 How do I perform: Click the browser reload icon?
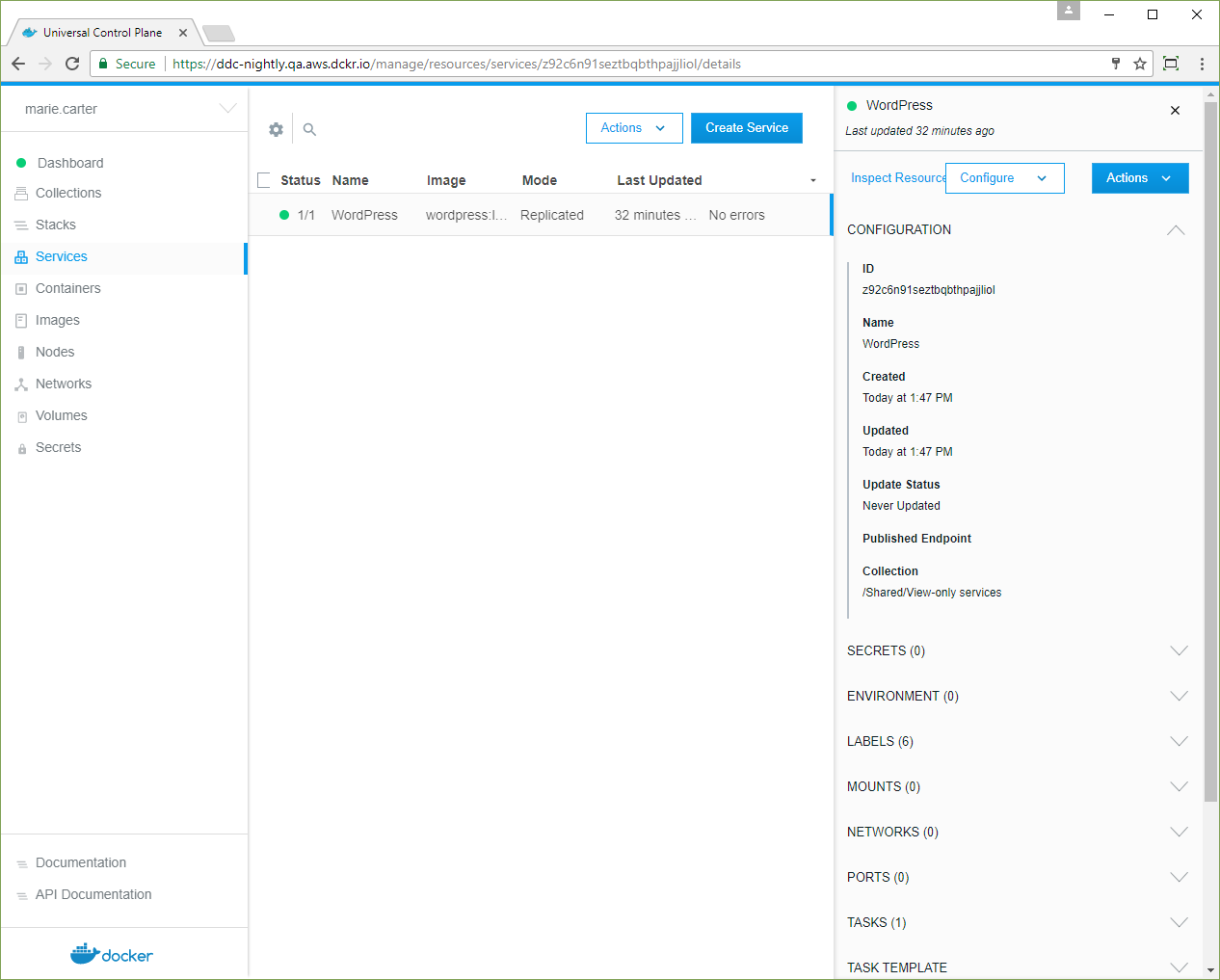pyautogui.click(x=72, y=64)
